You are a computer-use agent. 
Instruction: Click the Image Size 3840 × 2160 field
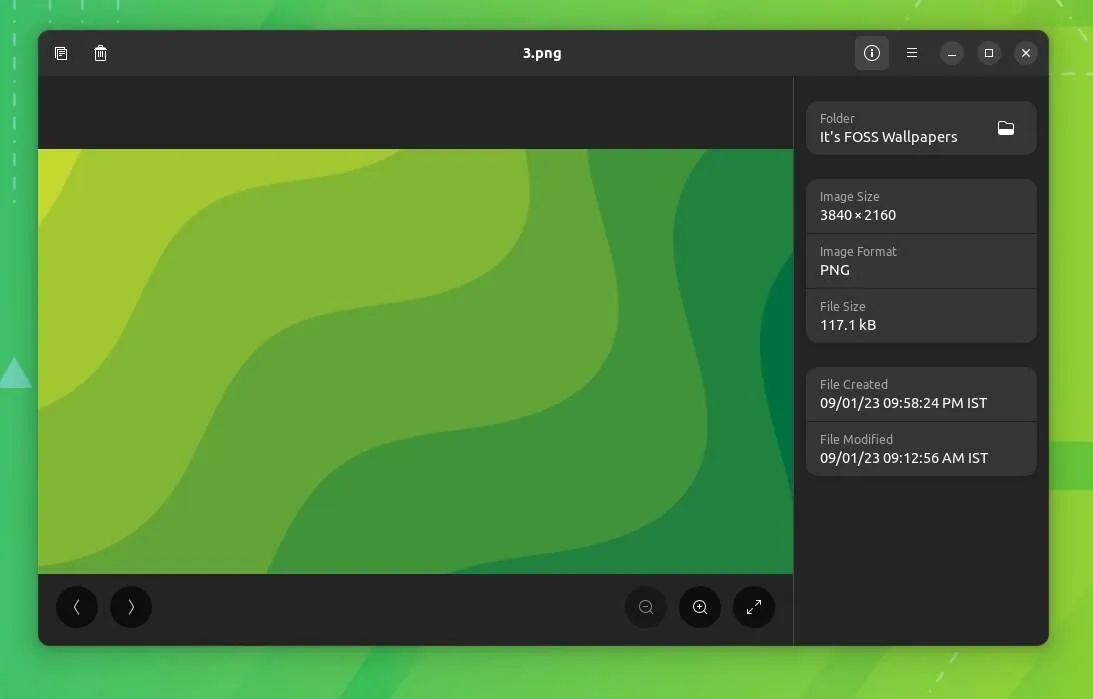point(920,206)
